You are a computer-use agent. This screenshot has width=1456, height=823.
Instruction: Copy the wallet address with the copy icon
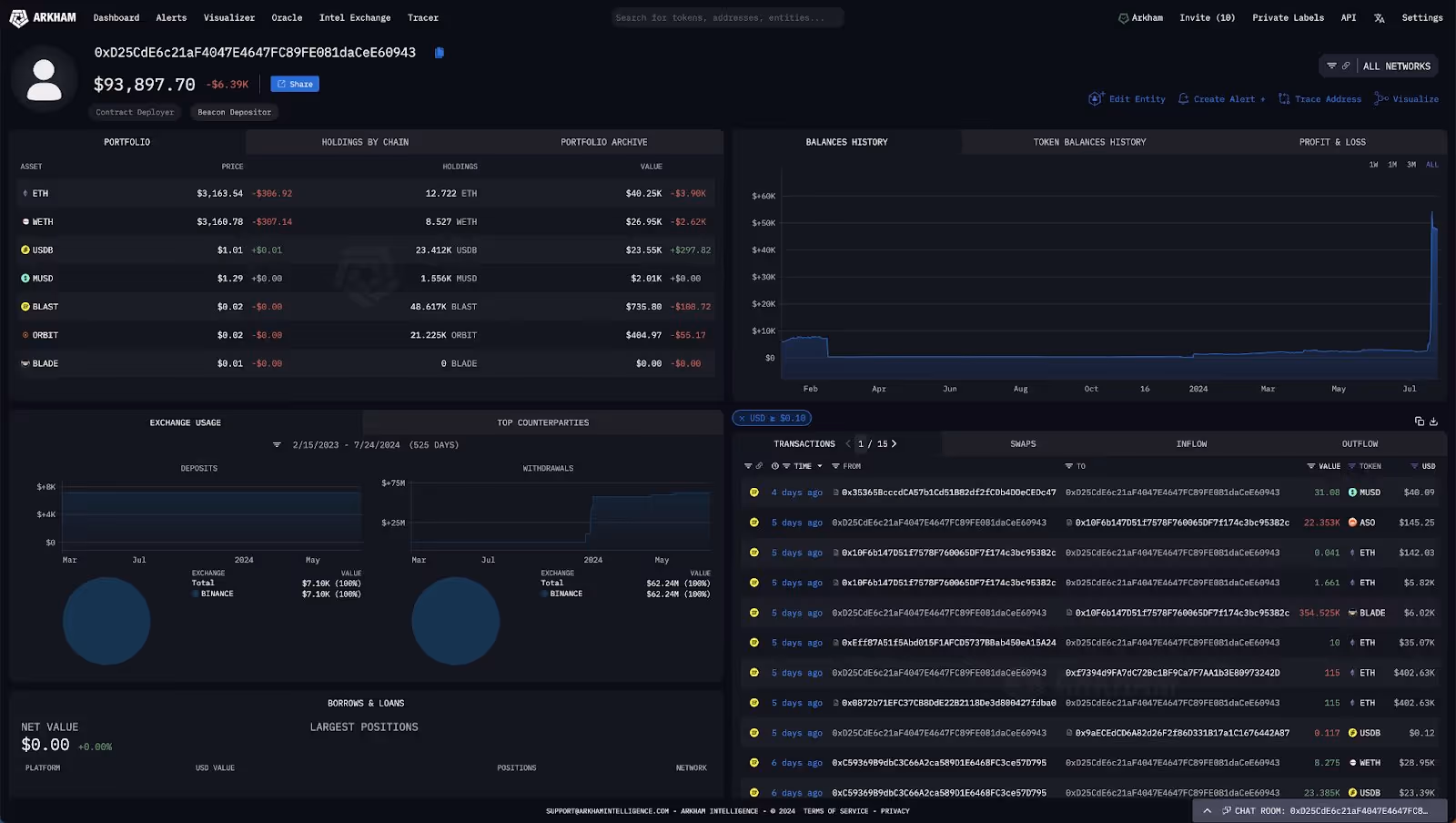click(x=440, y=53)
